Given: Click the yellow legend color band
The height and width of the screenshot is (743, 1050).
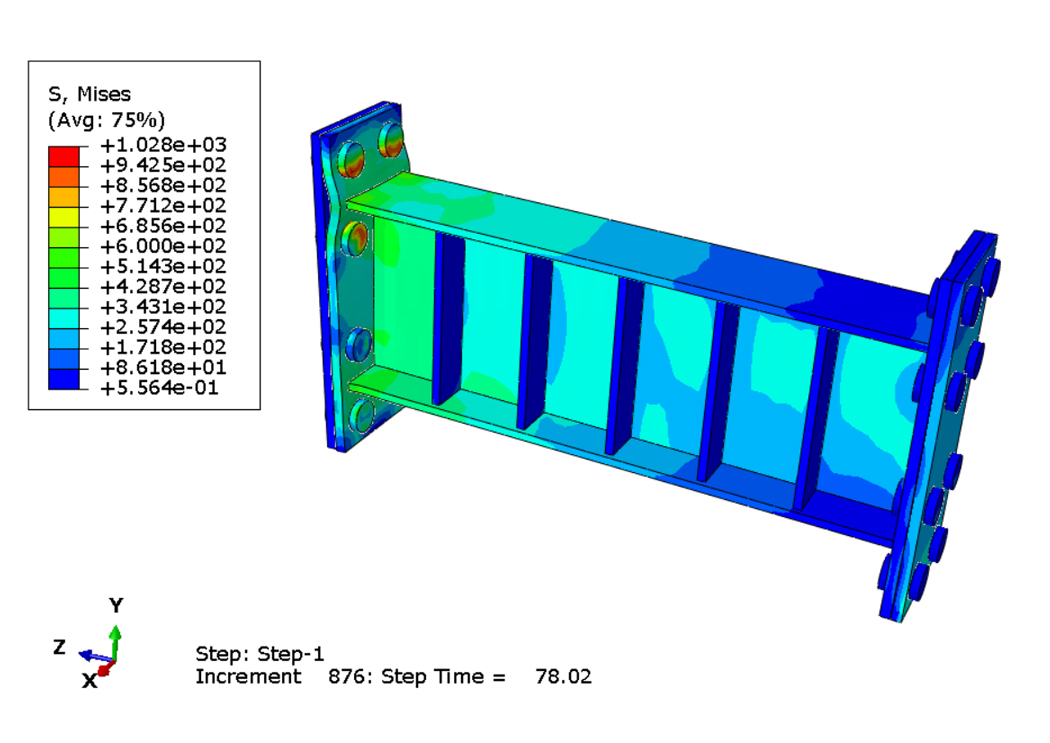Looking at the screenshot, I should (63, 215).
